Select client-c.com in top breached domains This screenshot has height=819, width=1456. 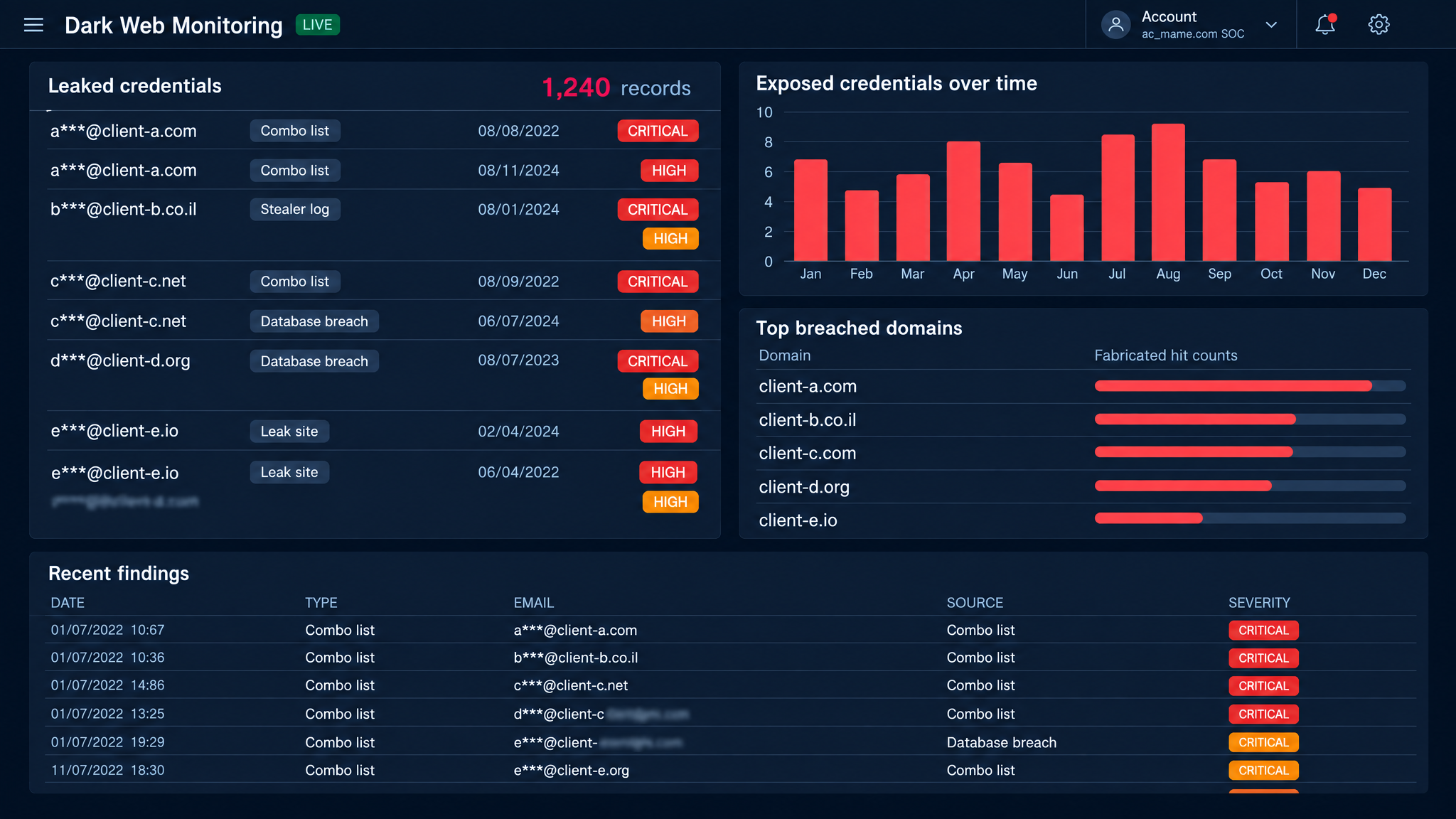(807, 454)
